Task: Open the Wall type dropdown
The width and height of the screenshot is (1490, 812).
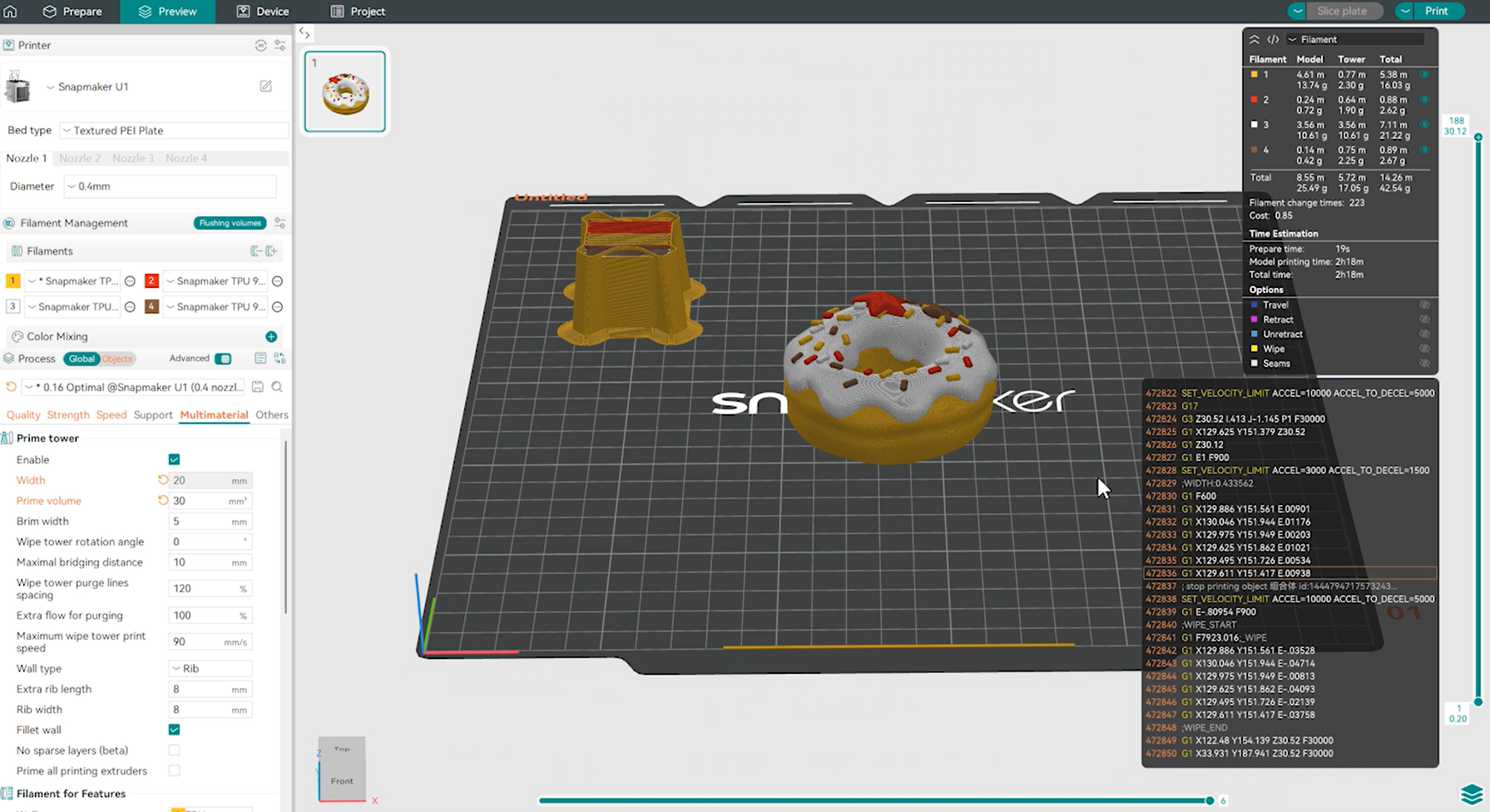Action: coord(210,669)
